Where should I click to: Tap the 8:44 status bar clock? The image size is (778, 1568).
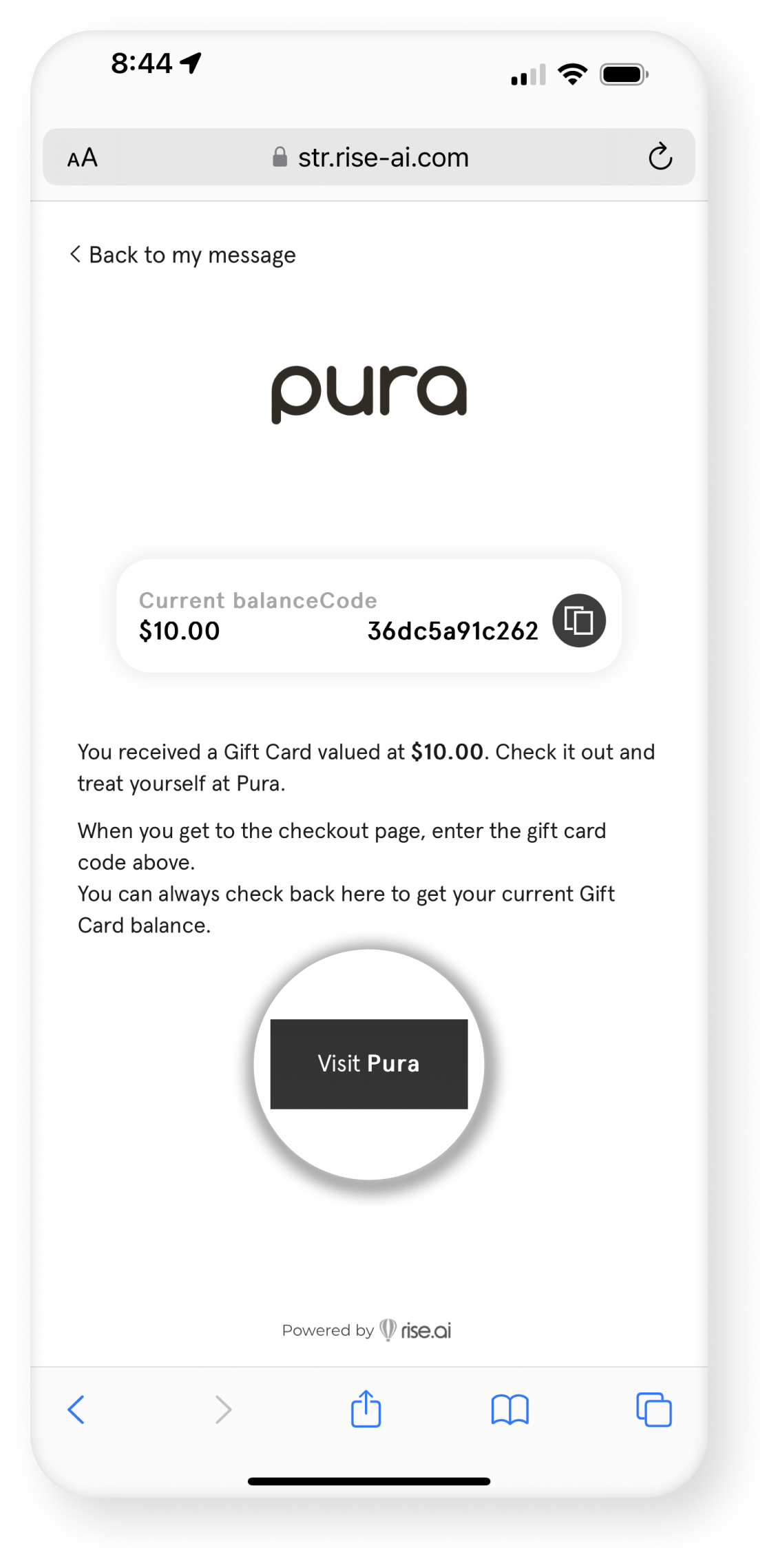point(142,63)
